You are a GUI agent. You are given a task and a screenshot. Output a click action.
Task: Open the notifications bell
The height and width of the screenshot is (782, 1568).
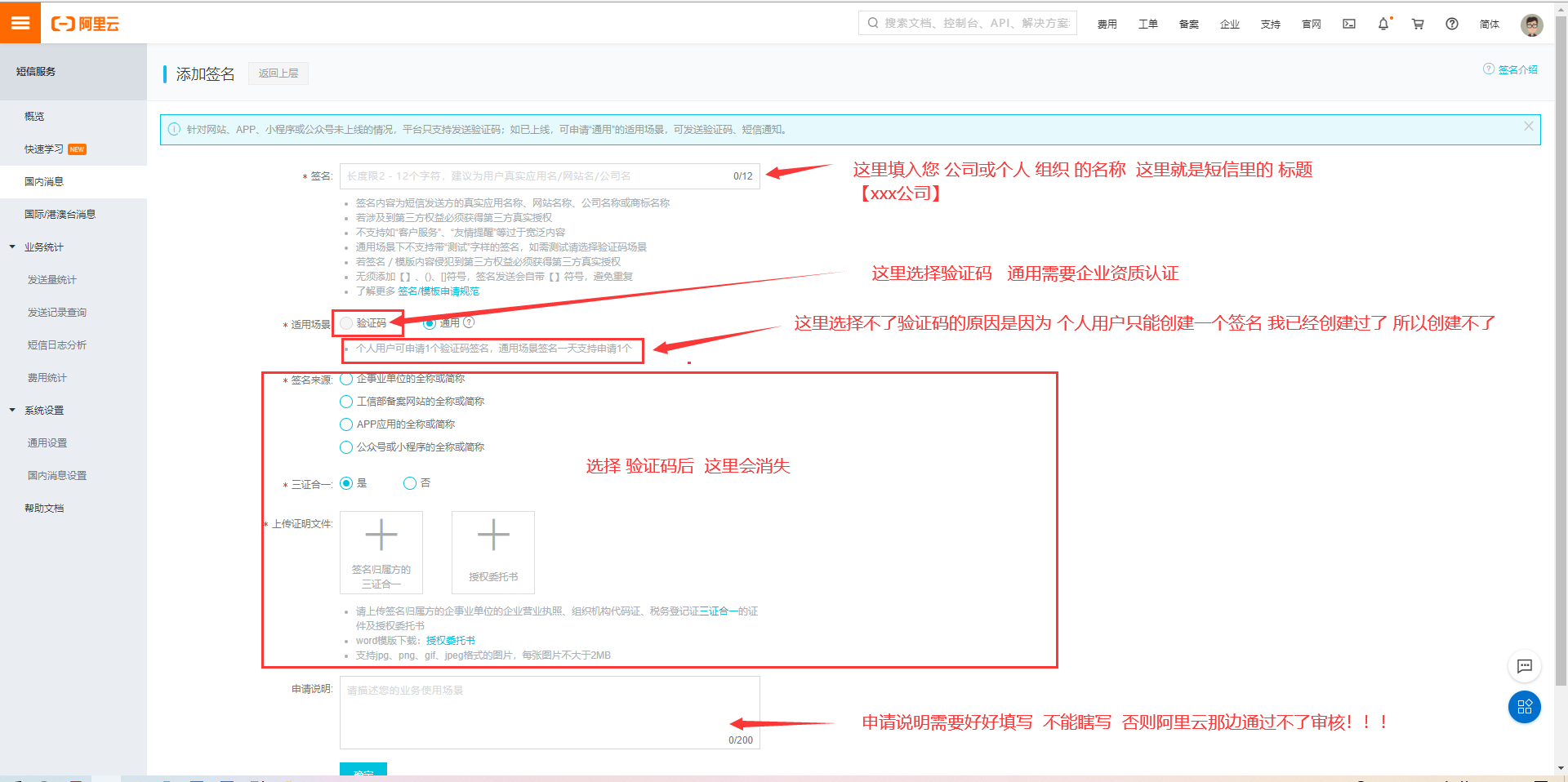coord(1383,24)
